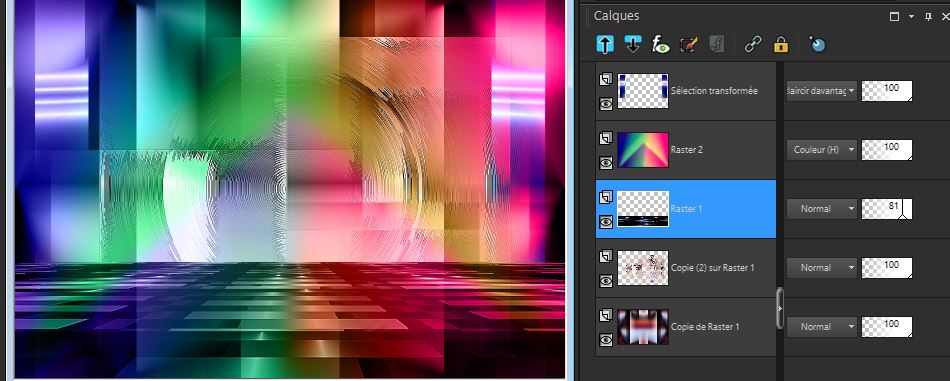Hide the Copie de Raster 1 layer
This screenshot has width=950, height=381.
606,340
